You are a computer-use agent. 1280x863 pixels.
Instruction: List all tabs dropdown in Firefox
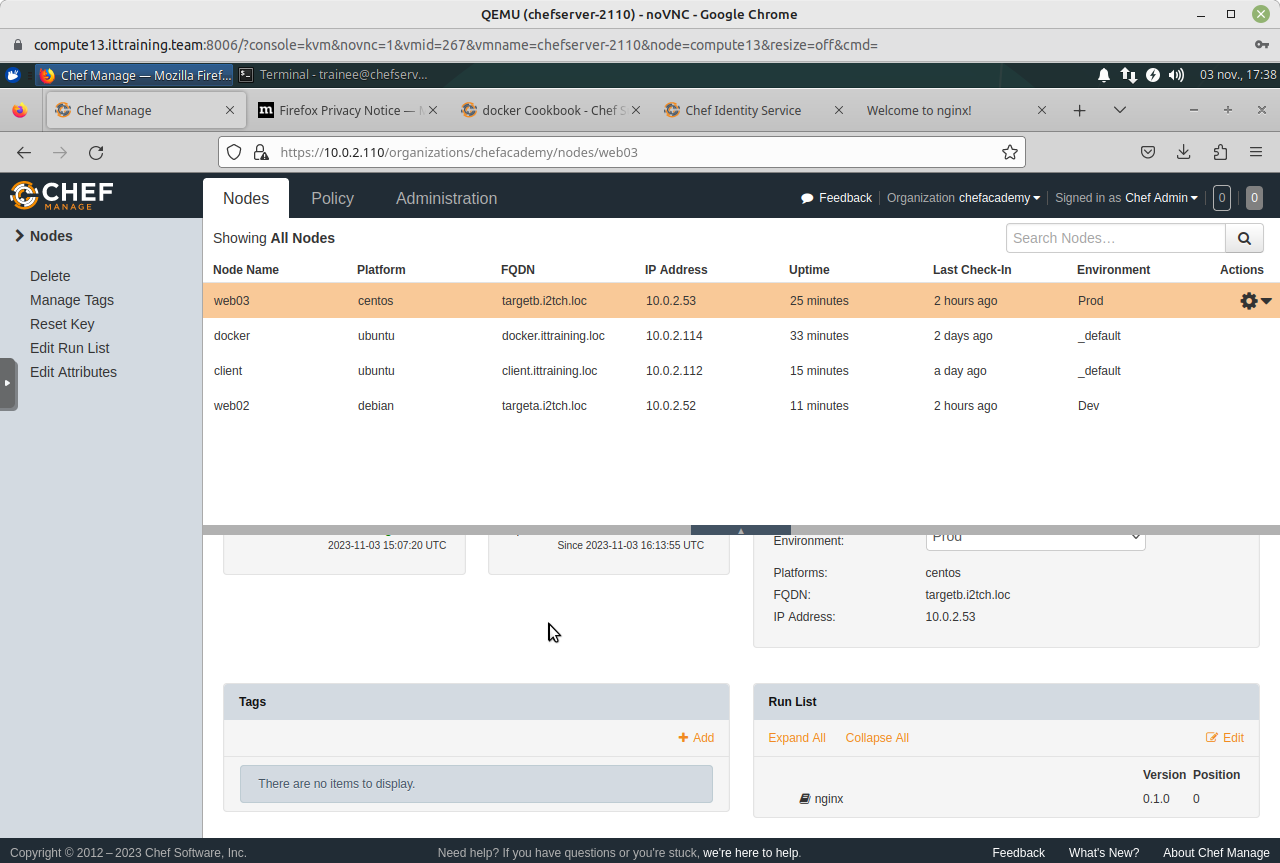click(x=1120, y=110)
